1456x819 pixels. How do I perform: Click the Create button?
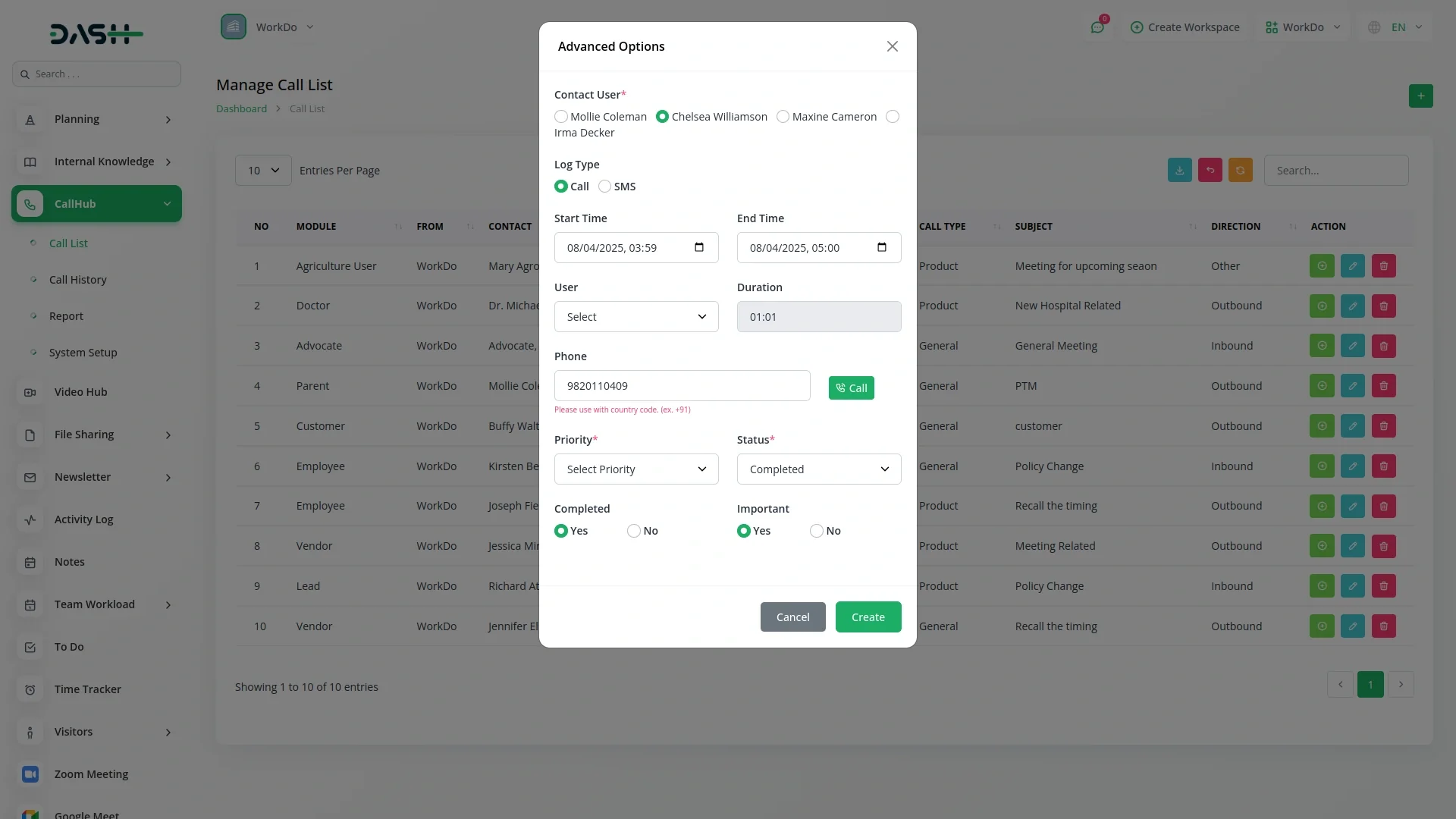[868, 617]
